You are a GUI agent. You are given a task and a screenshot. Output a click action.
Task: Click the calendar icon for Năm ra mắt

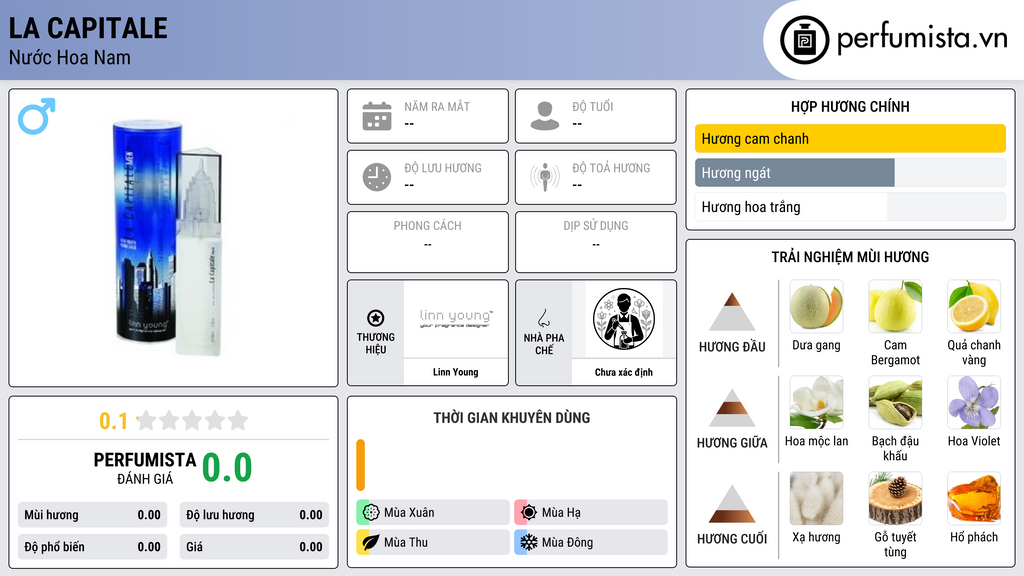coord(377,116)
